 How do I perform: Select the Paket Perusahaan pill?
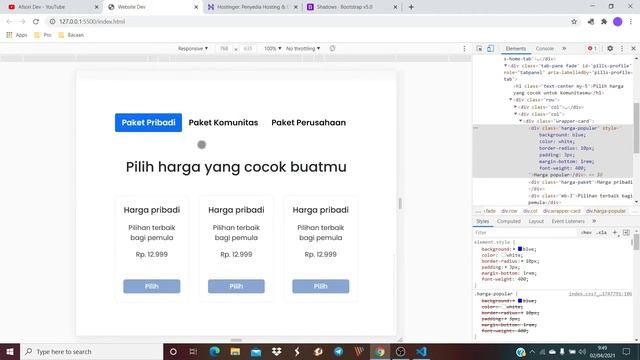tap(309, 122)
